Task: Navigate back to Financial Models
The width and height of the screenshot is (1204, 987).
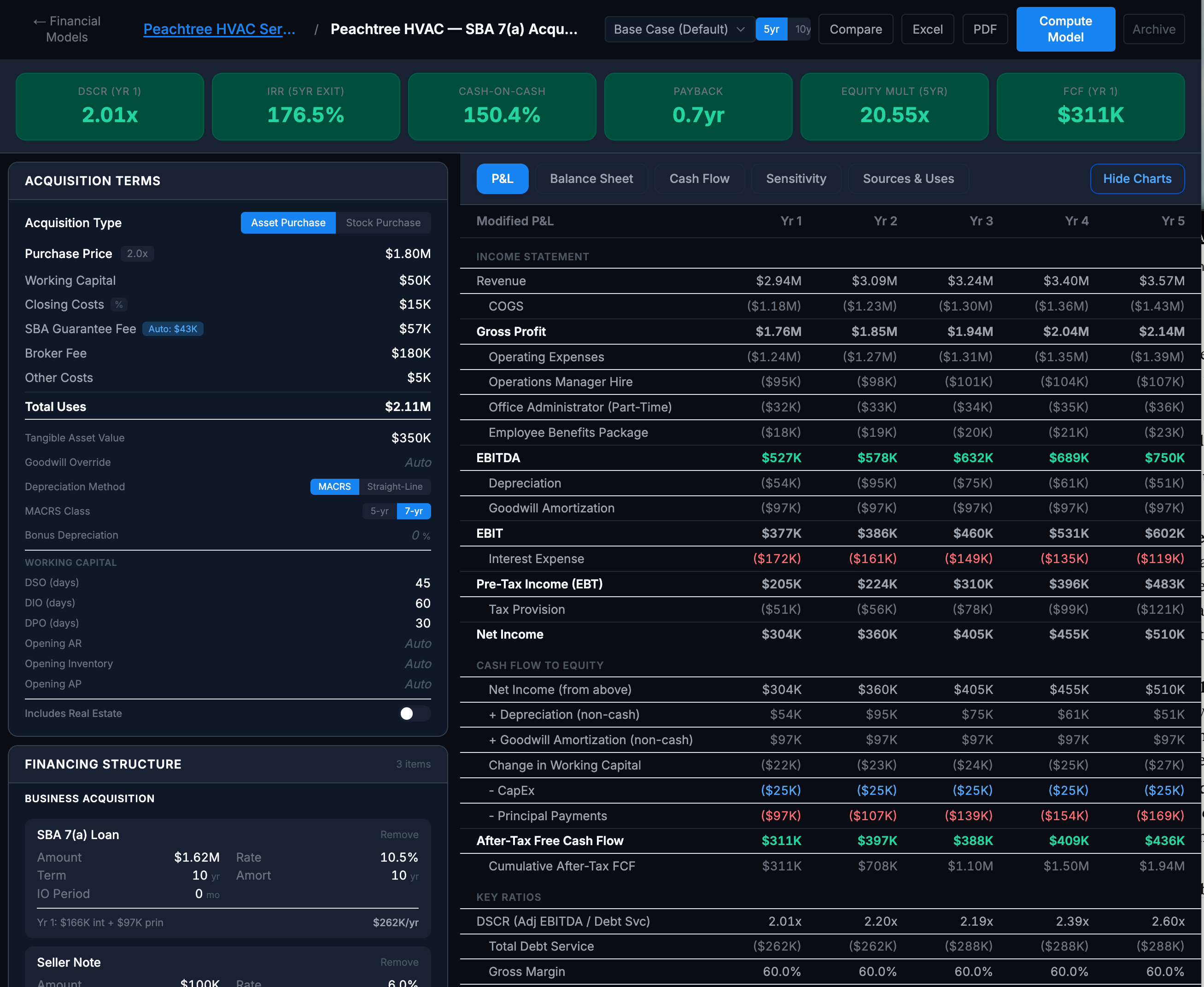Action: click(66, 29)
